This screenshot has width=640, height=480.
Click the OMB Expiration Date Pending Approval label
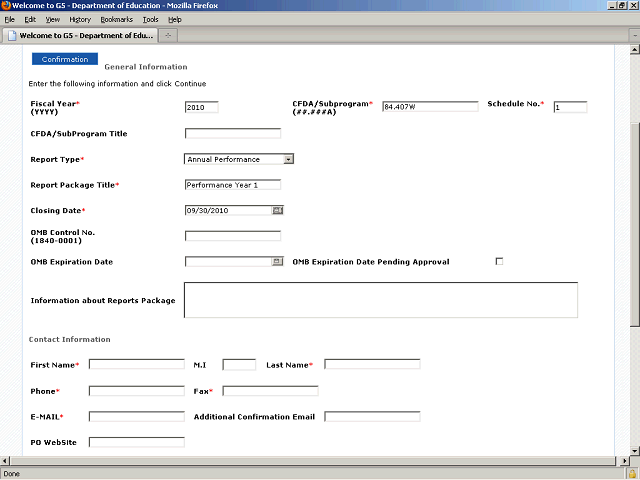371,262
